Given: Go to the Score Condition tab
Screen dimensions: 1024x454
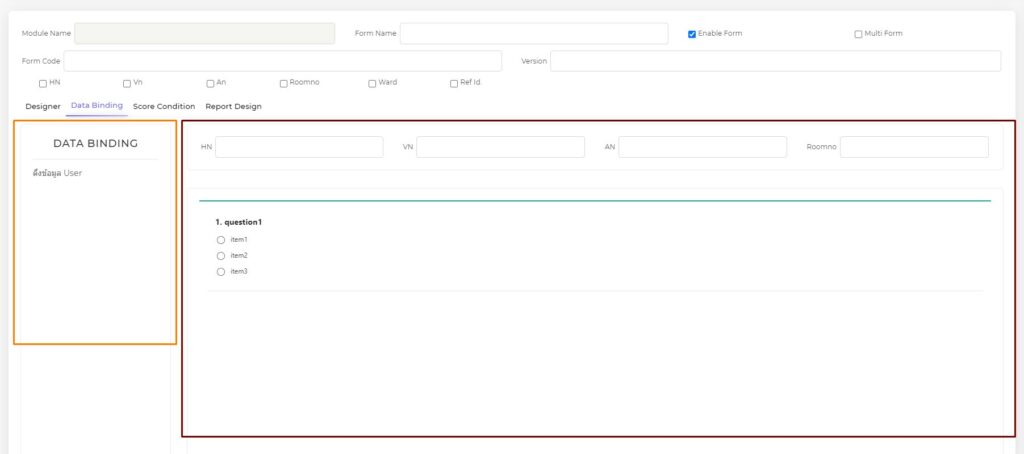Looking at the screenshot, I should [x=164, y=106].
